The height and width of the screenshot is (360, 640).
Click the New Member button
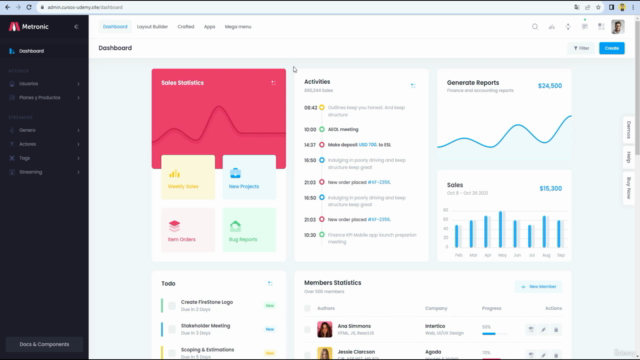point(538,287)
